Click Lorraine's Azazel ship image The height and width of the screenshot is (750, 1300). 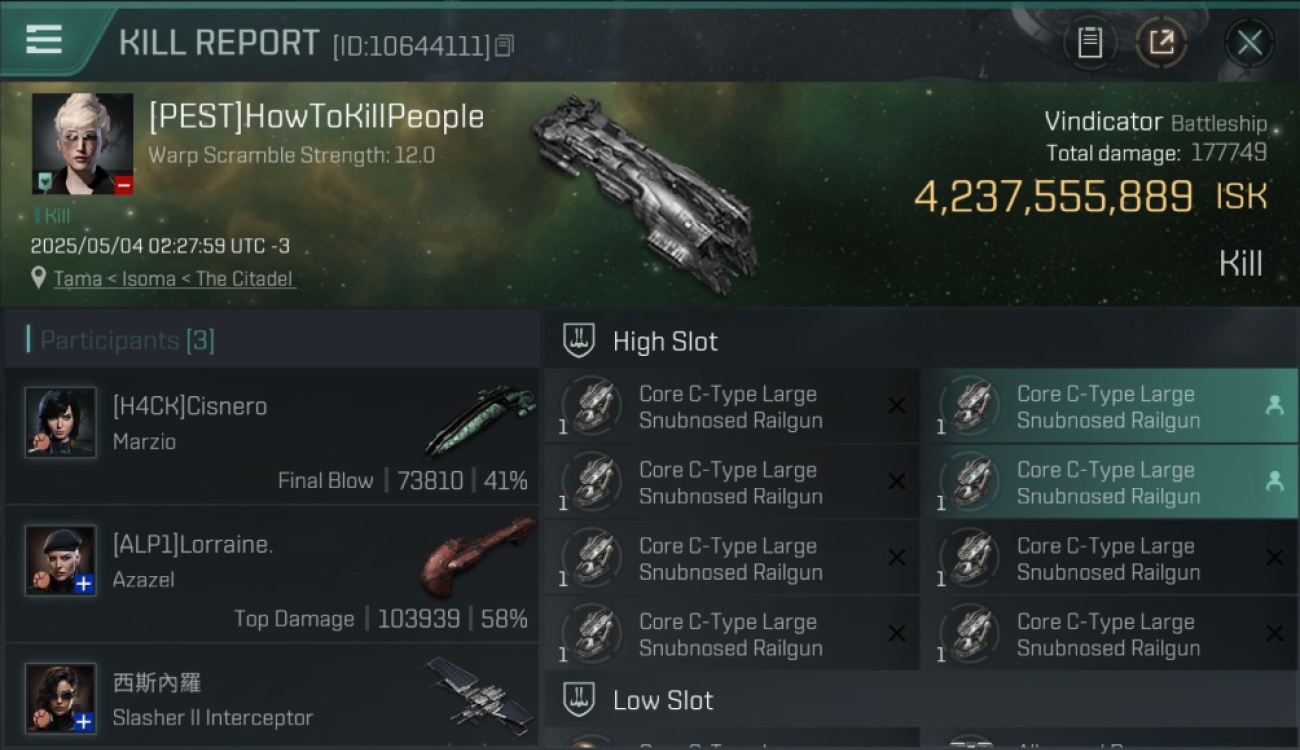point(478,553)
